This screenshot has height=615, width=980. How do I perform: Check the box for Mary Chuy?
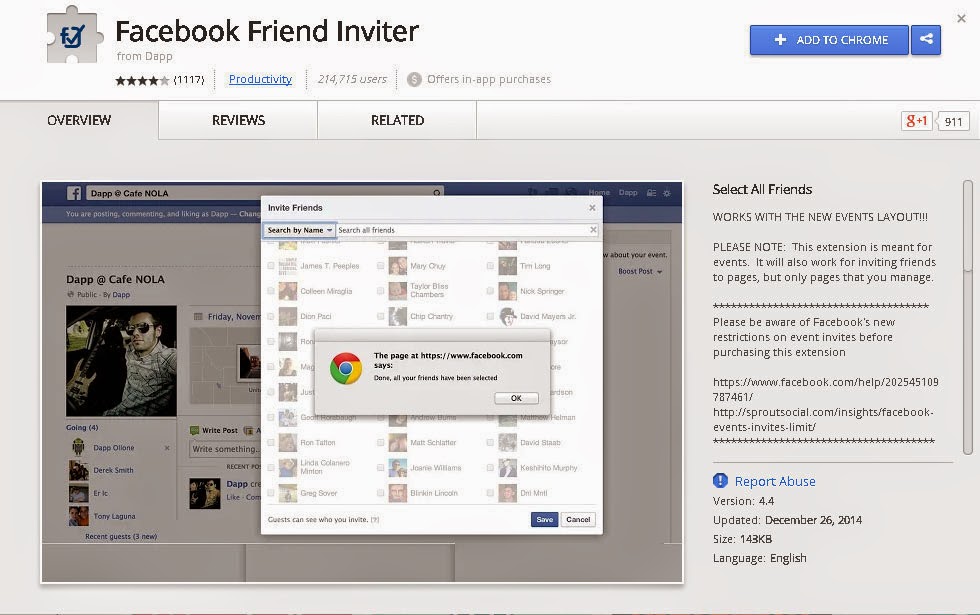pos(380,266)
